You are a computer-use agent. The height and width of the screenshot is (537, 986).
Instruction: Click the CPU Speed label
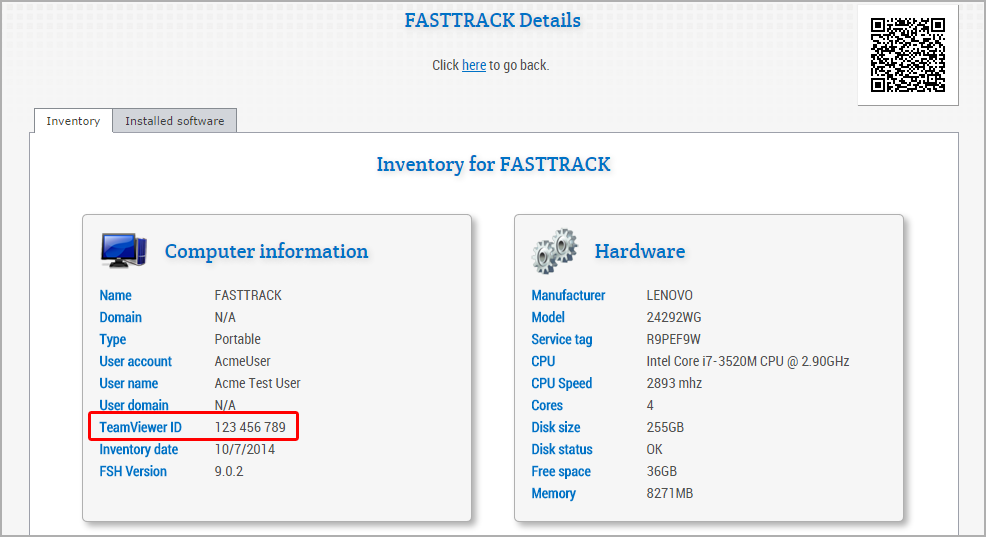[x=562, y=384]
